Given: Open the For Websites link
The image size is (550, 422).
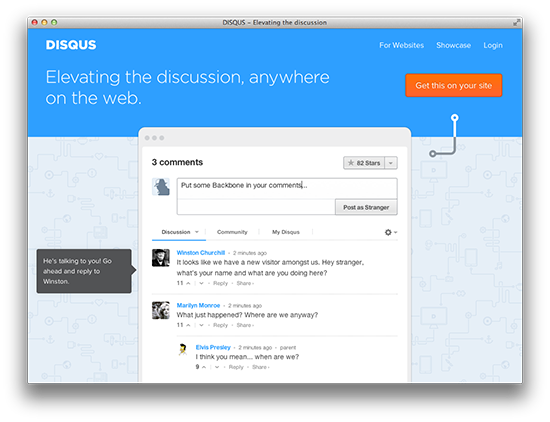Looking at the screenshot, I should pos(401,45).
